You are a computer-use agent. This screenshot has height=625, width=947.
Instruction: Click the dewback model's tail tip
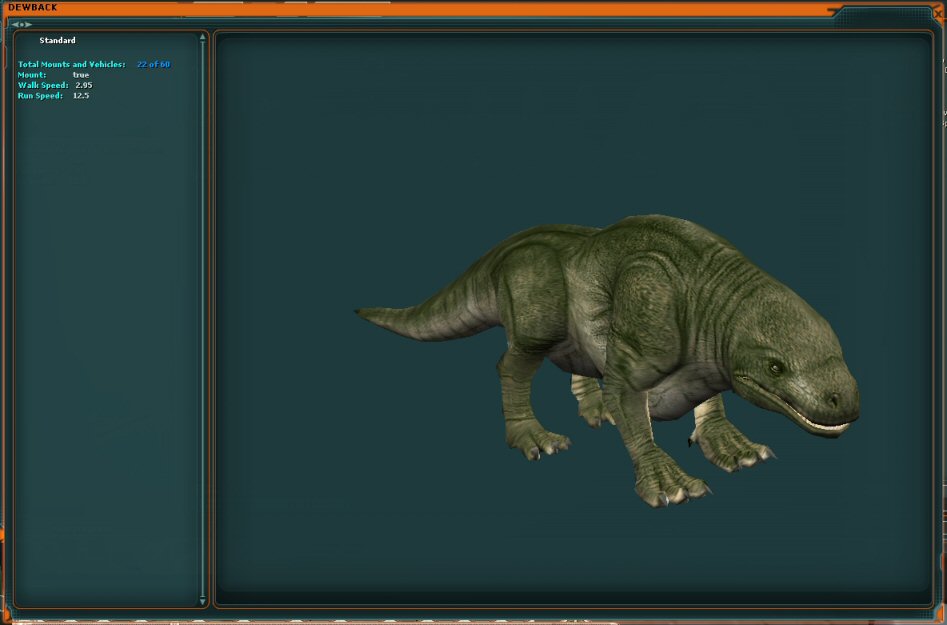tap(360, 312)
